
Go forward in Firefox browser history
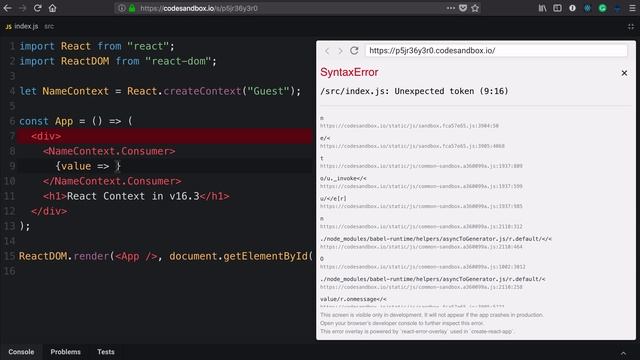tap(22, 8)
